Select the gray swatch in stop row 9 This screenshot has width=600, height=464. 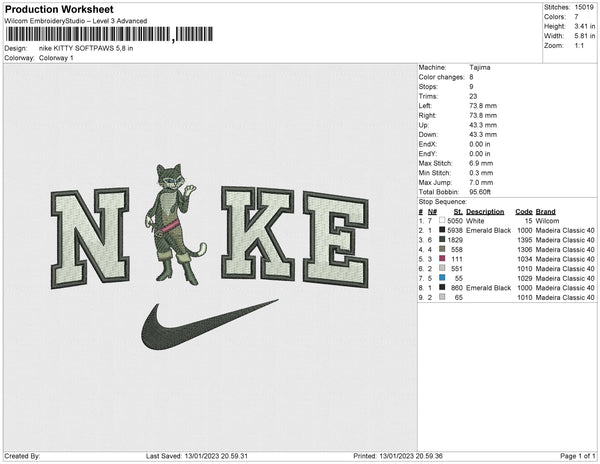(442, 297)
